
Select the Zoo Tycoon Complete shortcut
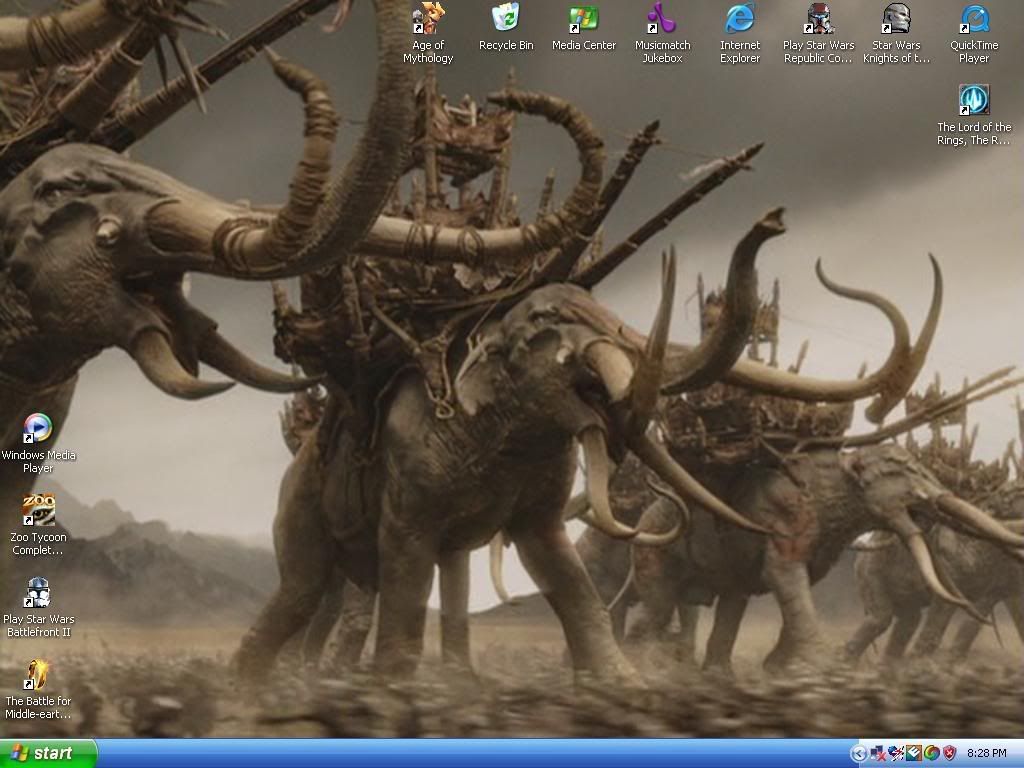[x=38, y=526]
